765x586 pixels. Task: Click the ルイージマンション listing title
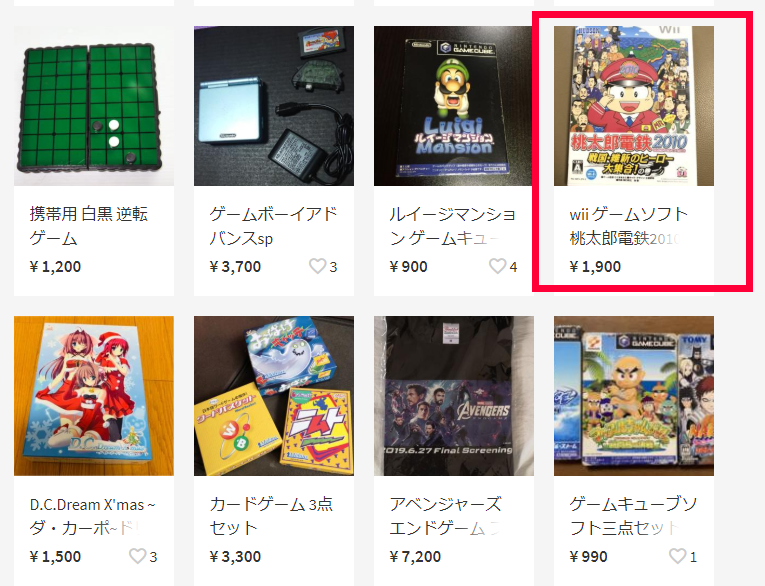453,226
